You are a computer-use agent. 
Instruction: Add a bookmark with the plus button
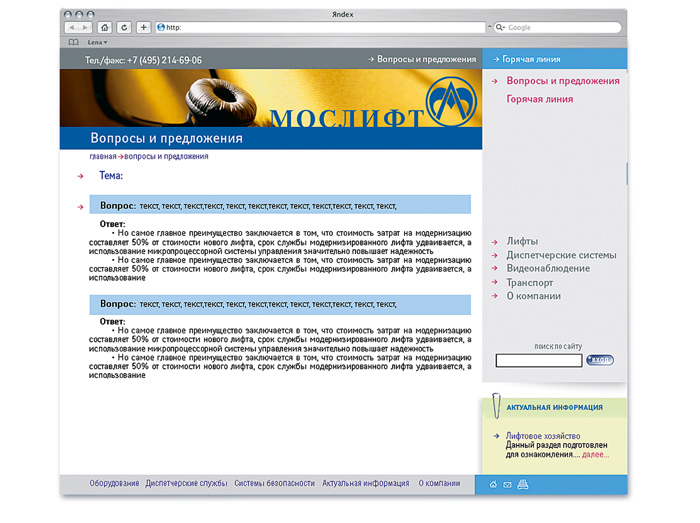click(143, 28)
